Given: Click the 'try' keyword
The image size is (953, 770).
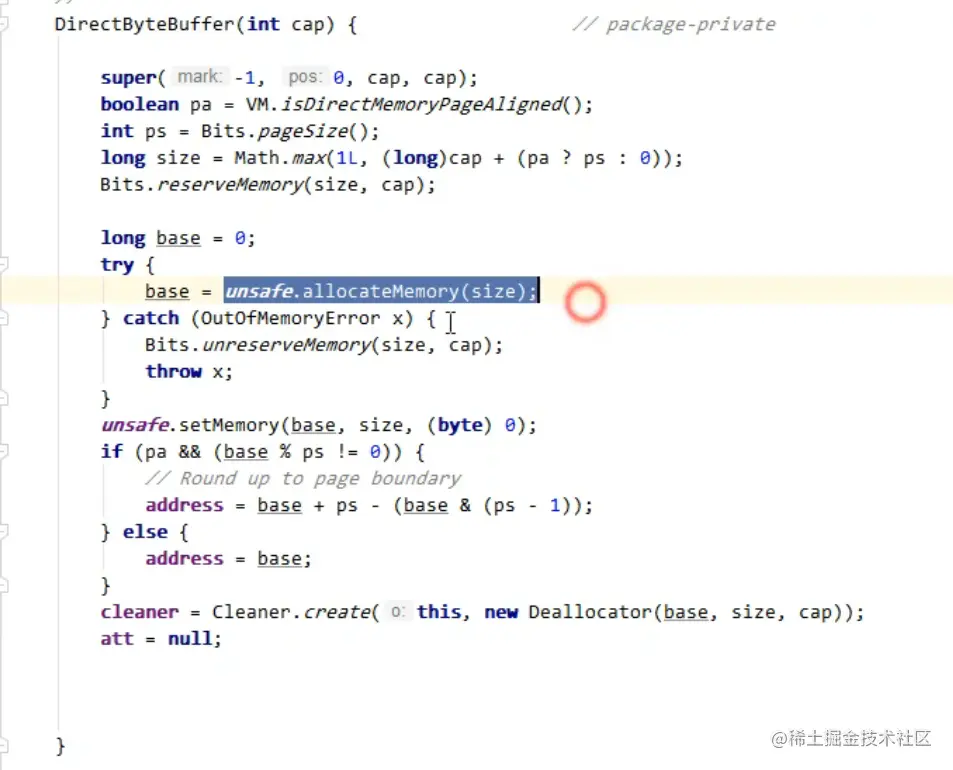Looking at the screenshot, I should click(x=117, y=265).
